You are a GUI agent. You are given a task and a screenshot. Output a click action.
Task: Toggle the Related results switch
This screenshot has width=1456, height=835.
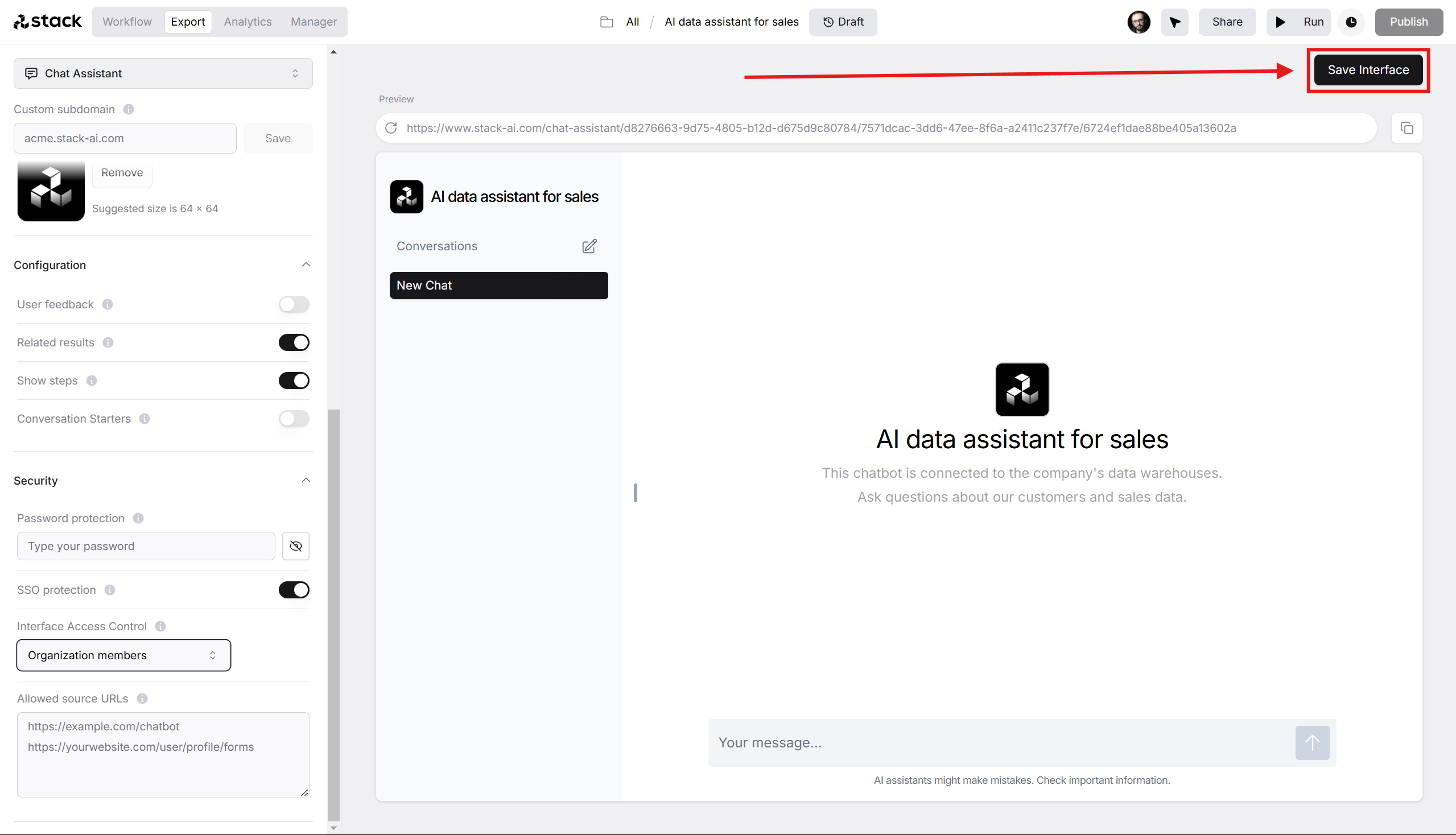pyautogui.click(x=294, y=342)
